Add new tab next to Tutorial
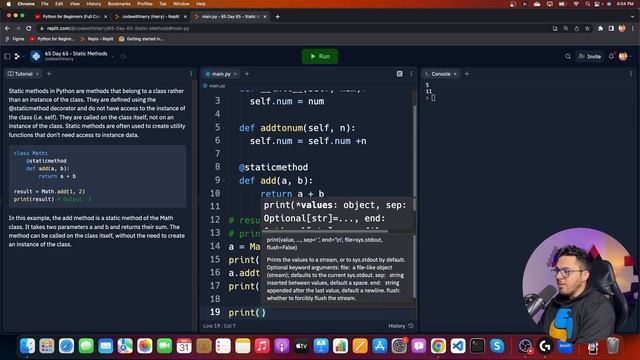Image resolution: width=640 pixels, height=360 pixels. [x=49, y=74]
